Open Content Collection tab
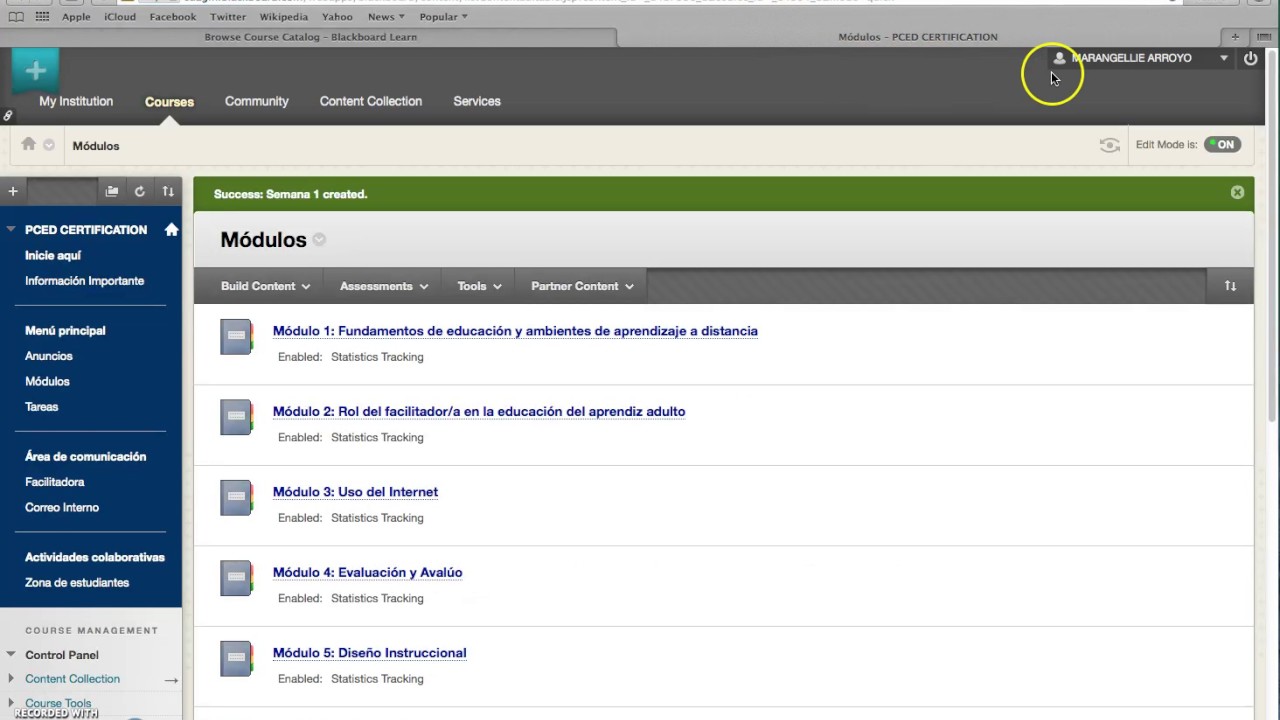This screenshot has width=1280, height=720. (x=371, y=101)
